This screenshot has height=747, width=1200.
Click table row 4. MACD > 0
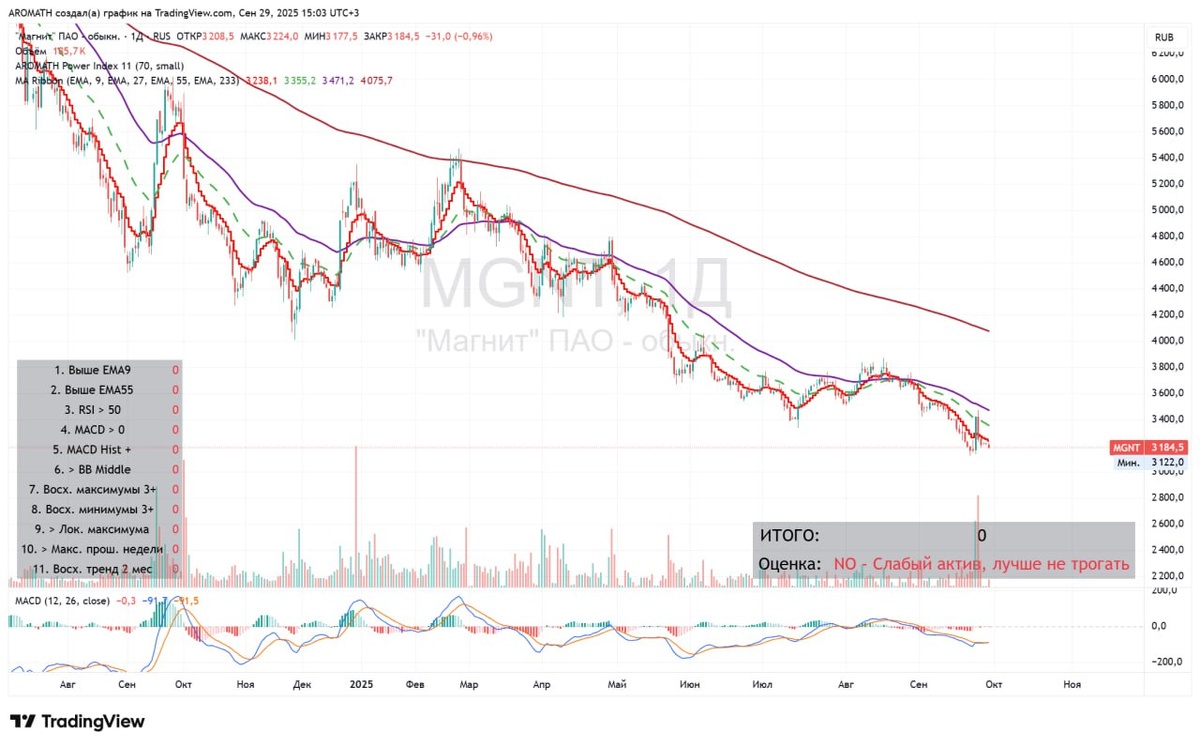(99, 429)
